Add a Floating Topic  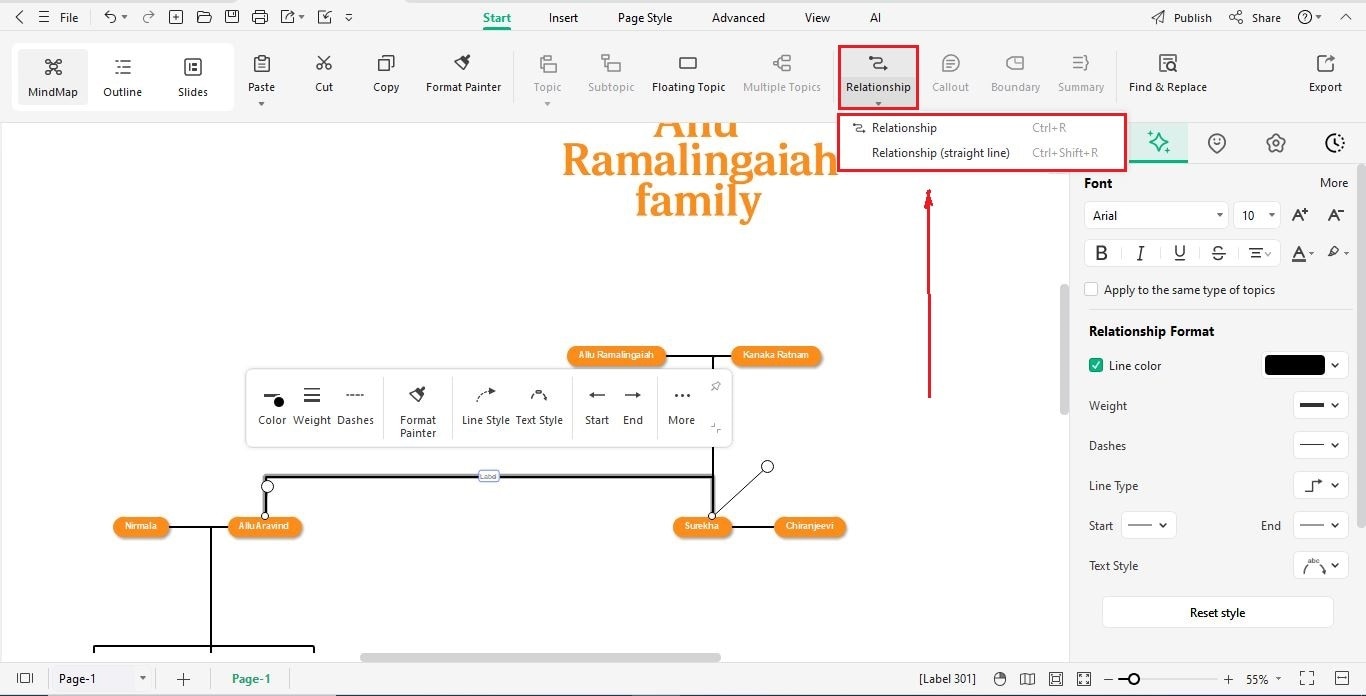[688, 74]
